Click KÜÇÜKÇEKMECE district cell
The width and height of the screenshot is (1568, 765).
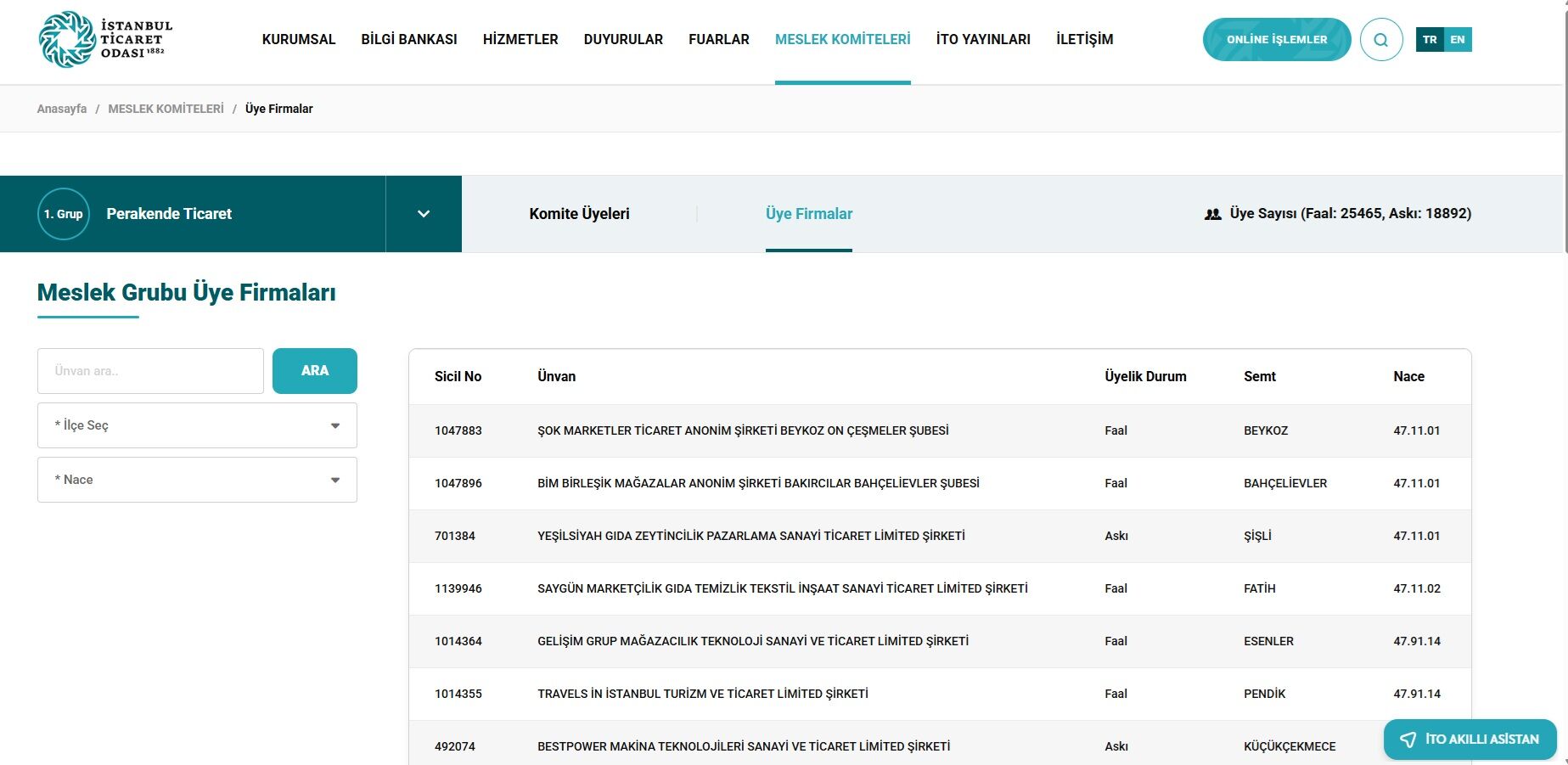(x=1290, y=746)
